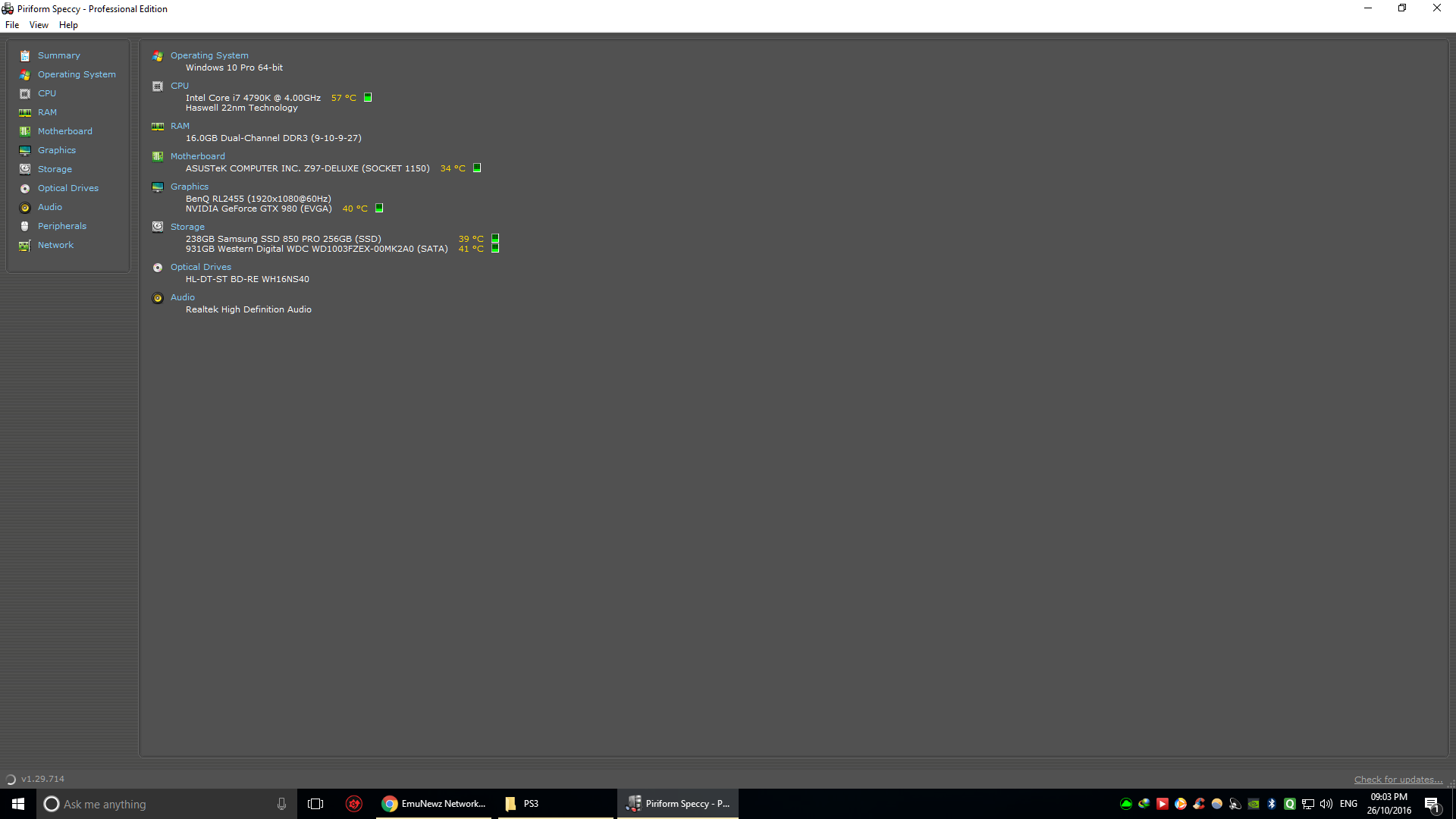Open the Motherboard heading link in main panel
This screenshot has height=819, width=1456.
click(x=197, y=157)
